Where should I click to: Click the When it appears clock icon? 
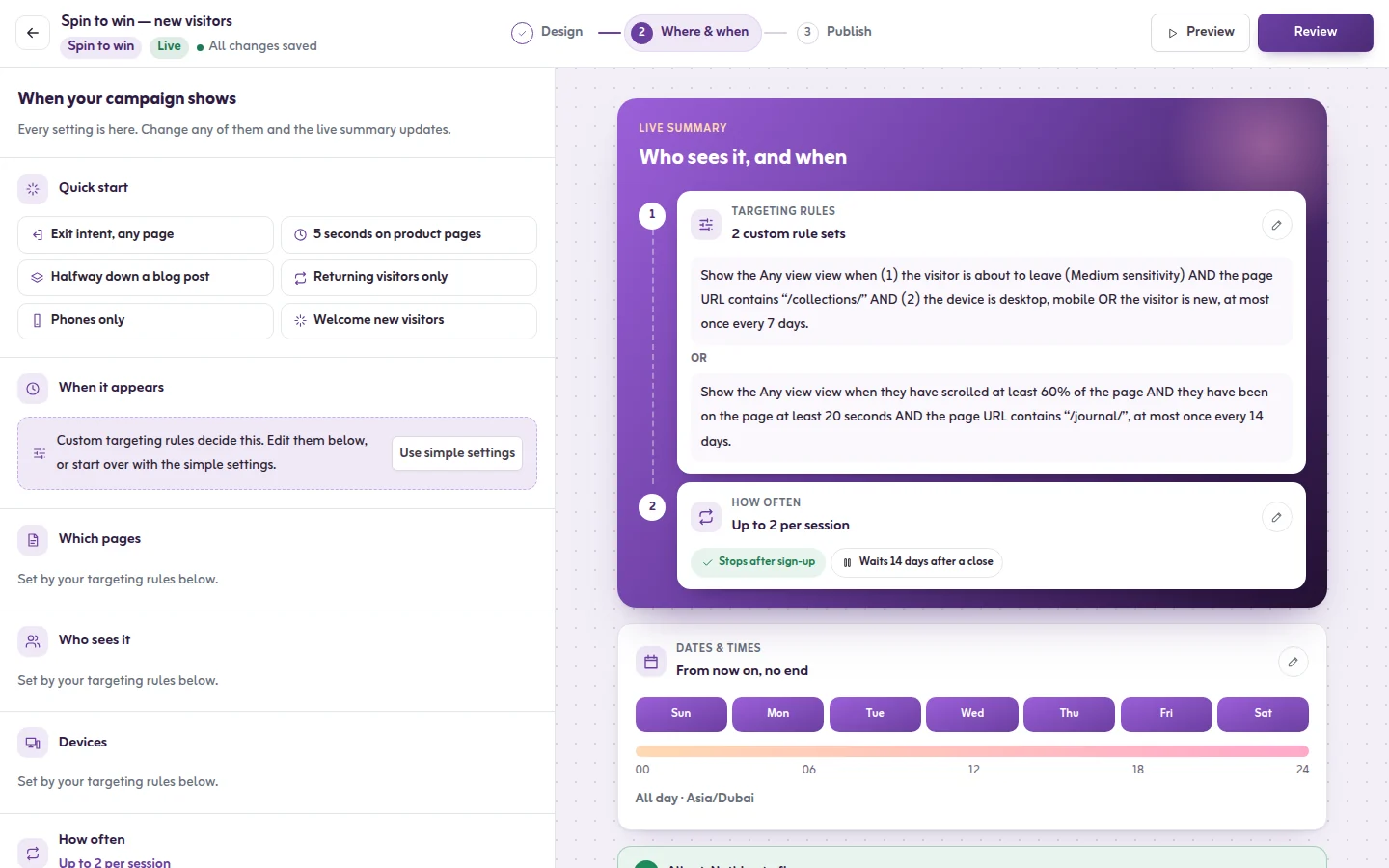tap(33, 388)
